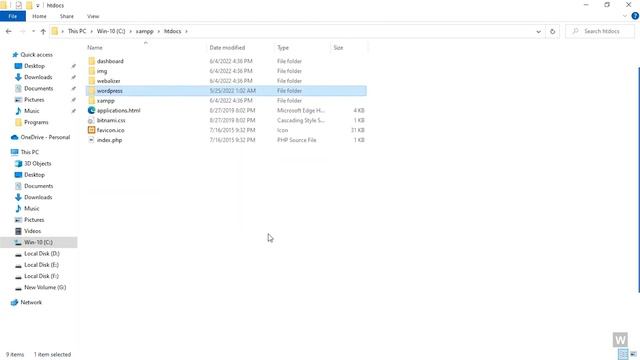The height and width of the screenshot is (360, 640).
Task: Select This PC in navigation pane
Action: coord(29,152)
